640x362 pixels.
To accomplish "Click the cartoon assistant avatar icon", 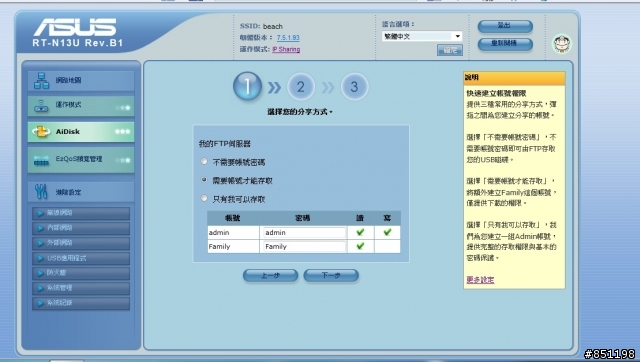I will [562, 44].
